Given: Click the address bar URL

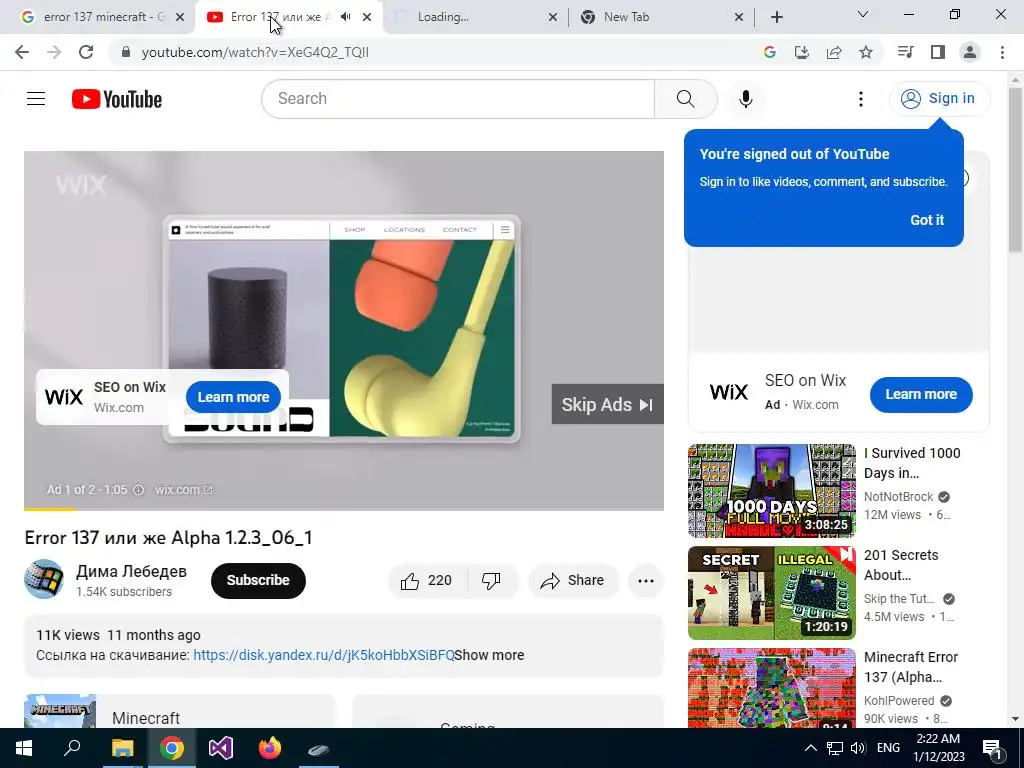Looking at the screenshot, I should pyautogui.click(x=255, y=52).
